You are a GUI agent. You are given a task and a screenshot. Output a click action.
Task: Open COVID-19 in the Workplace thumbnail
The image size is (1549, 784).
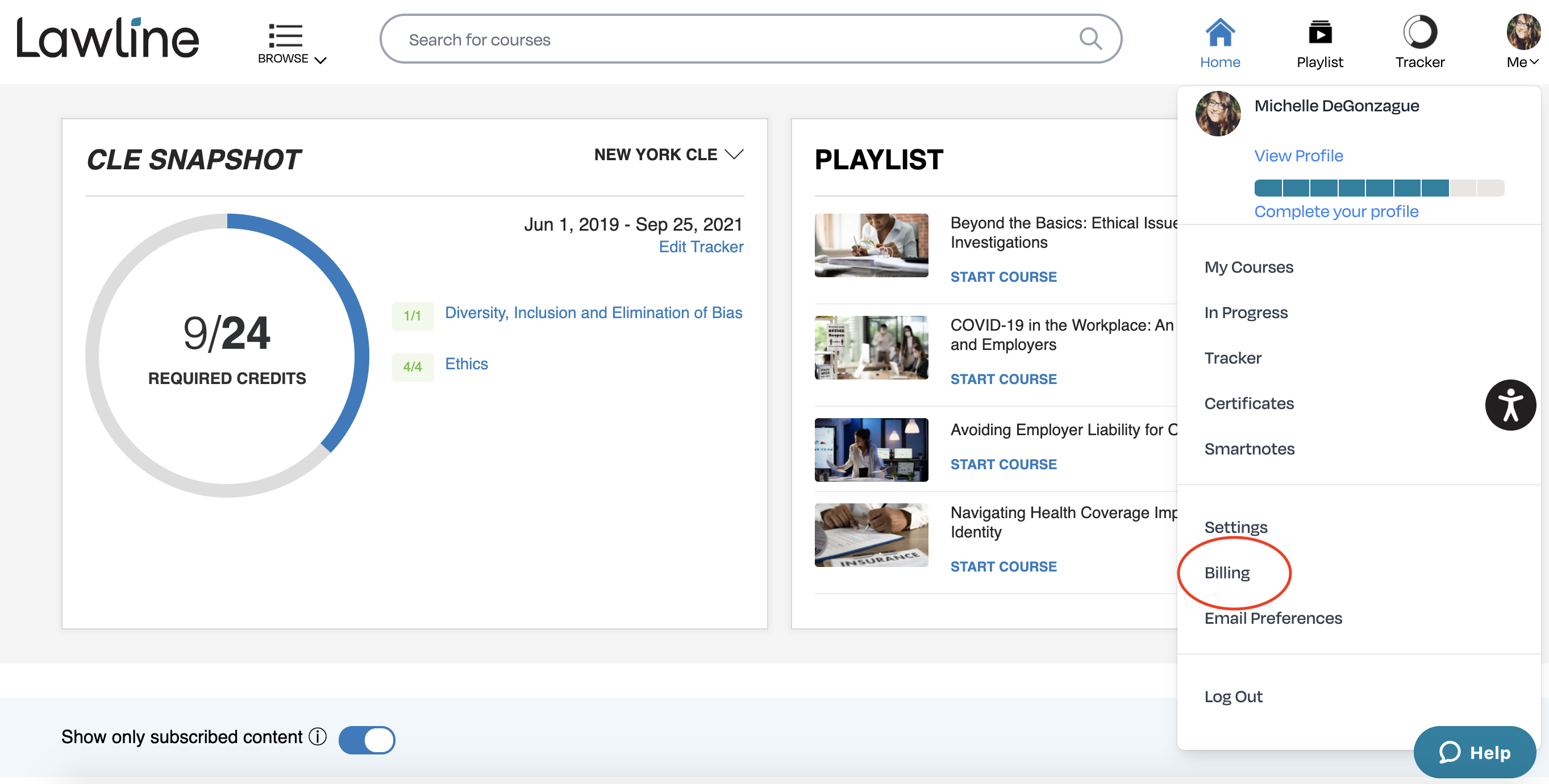[871, 347]
